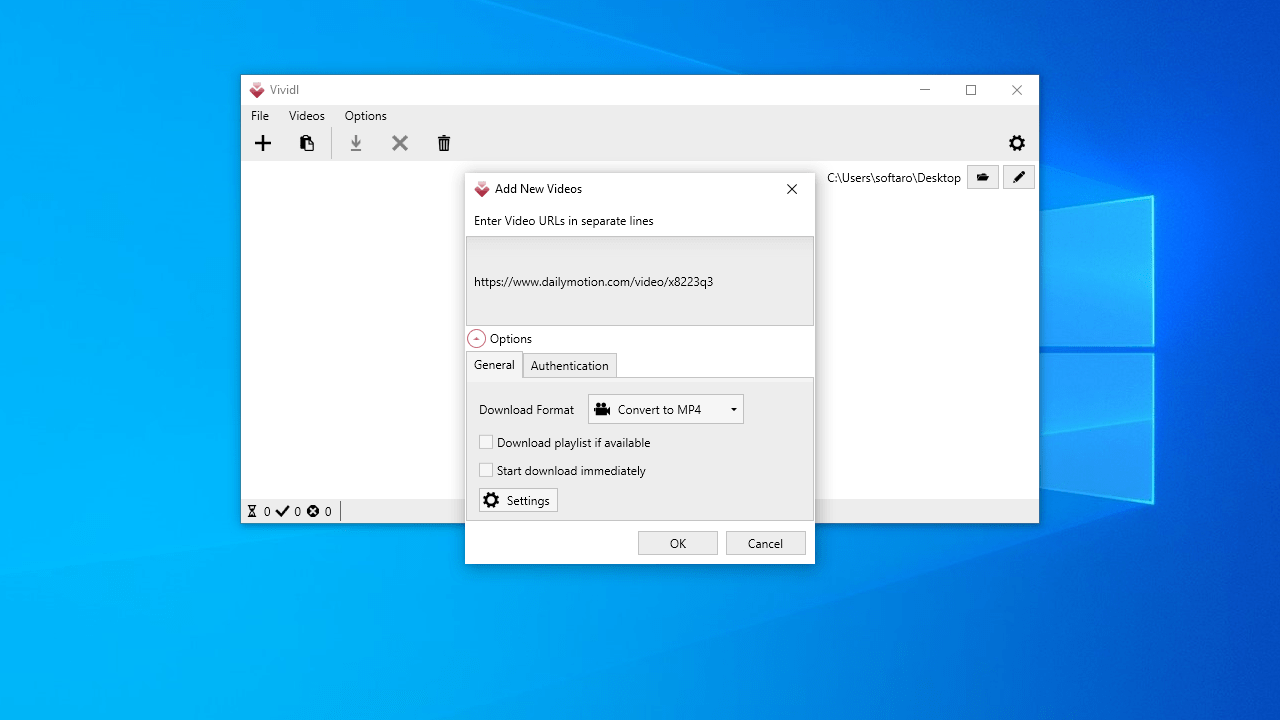Minimize the Vividl main window
This screenshot has width=1280, height=720.
pos(925,90)
